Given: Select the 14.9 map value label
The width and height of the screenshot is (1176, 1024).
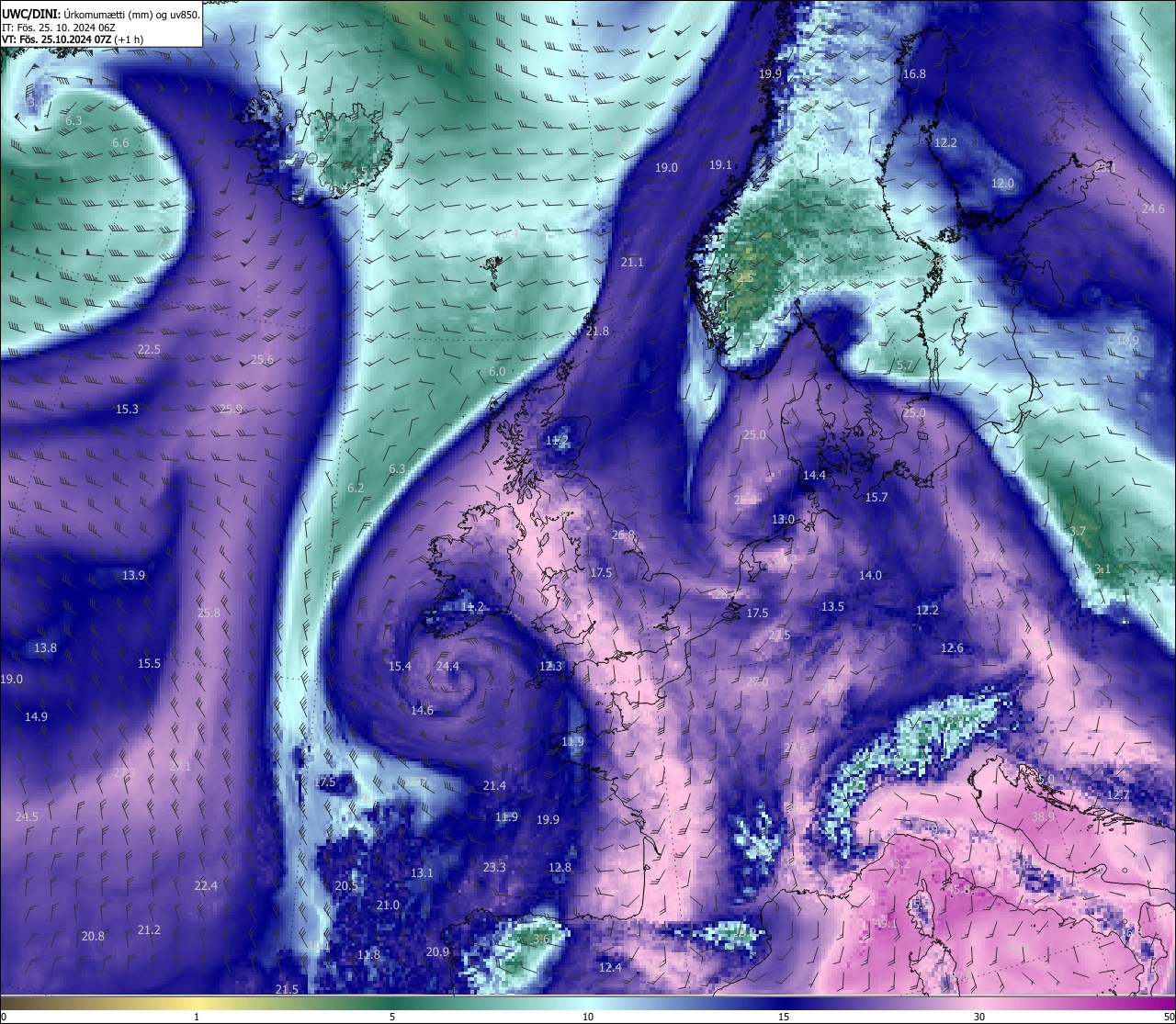Looking at the screenshot, I should point(36,717).
